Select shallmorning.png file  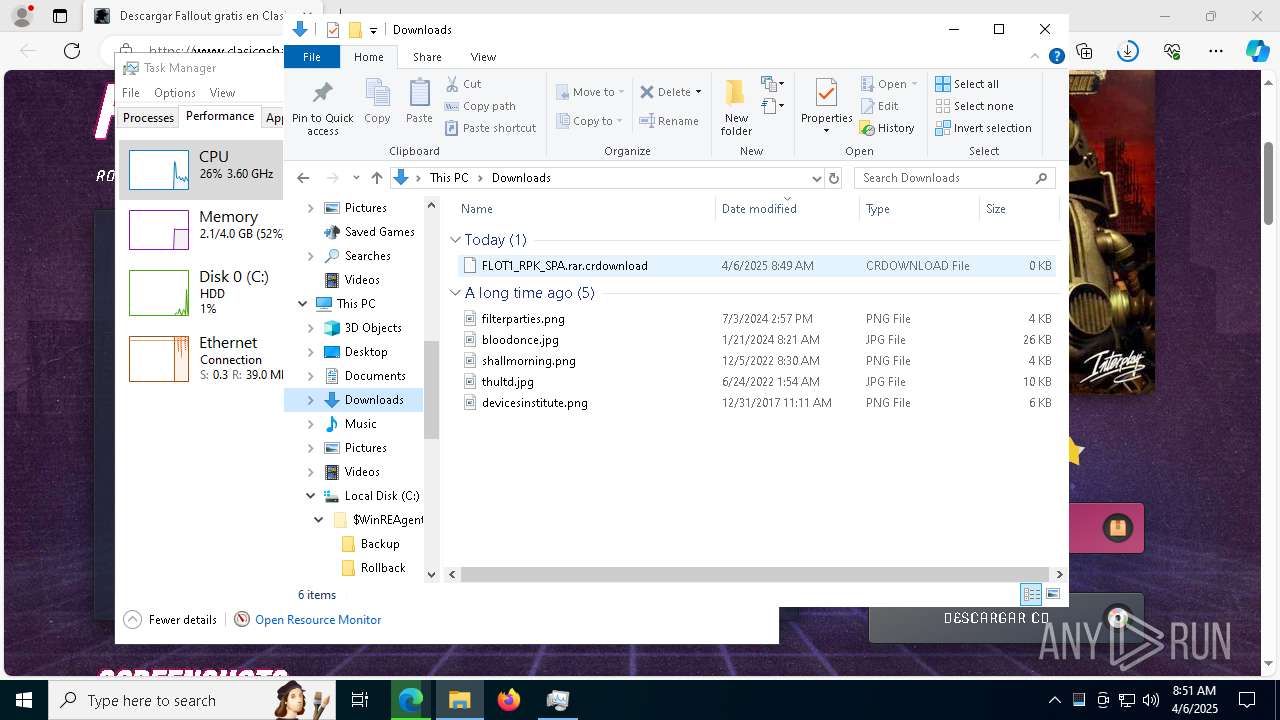pyautogui.click(x=757, y=361)
